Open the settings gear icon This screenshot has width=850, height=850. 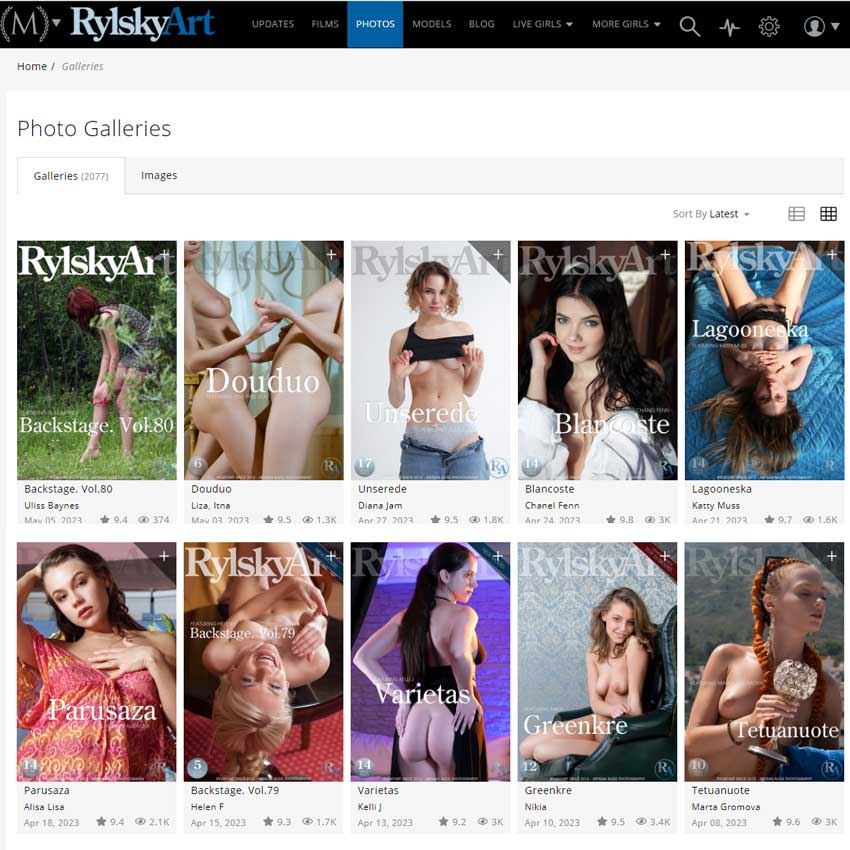point(769,25)
